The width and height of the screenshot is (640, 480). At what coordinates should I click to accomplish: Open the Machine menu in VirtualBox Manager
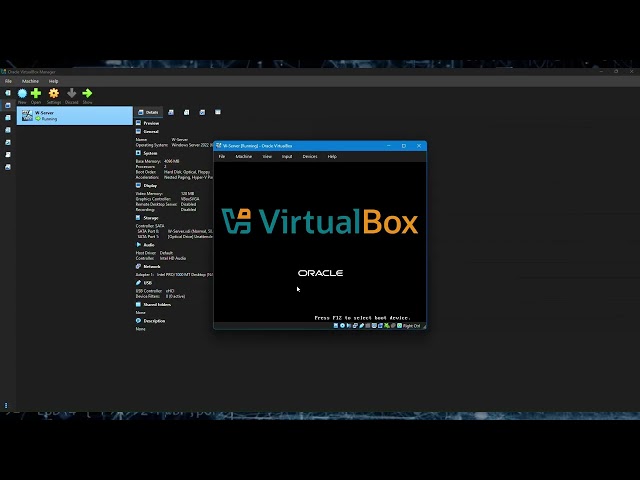30,81
